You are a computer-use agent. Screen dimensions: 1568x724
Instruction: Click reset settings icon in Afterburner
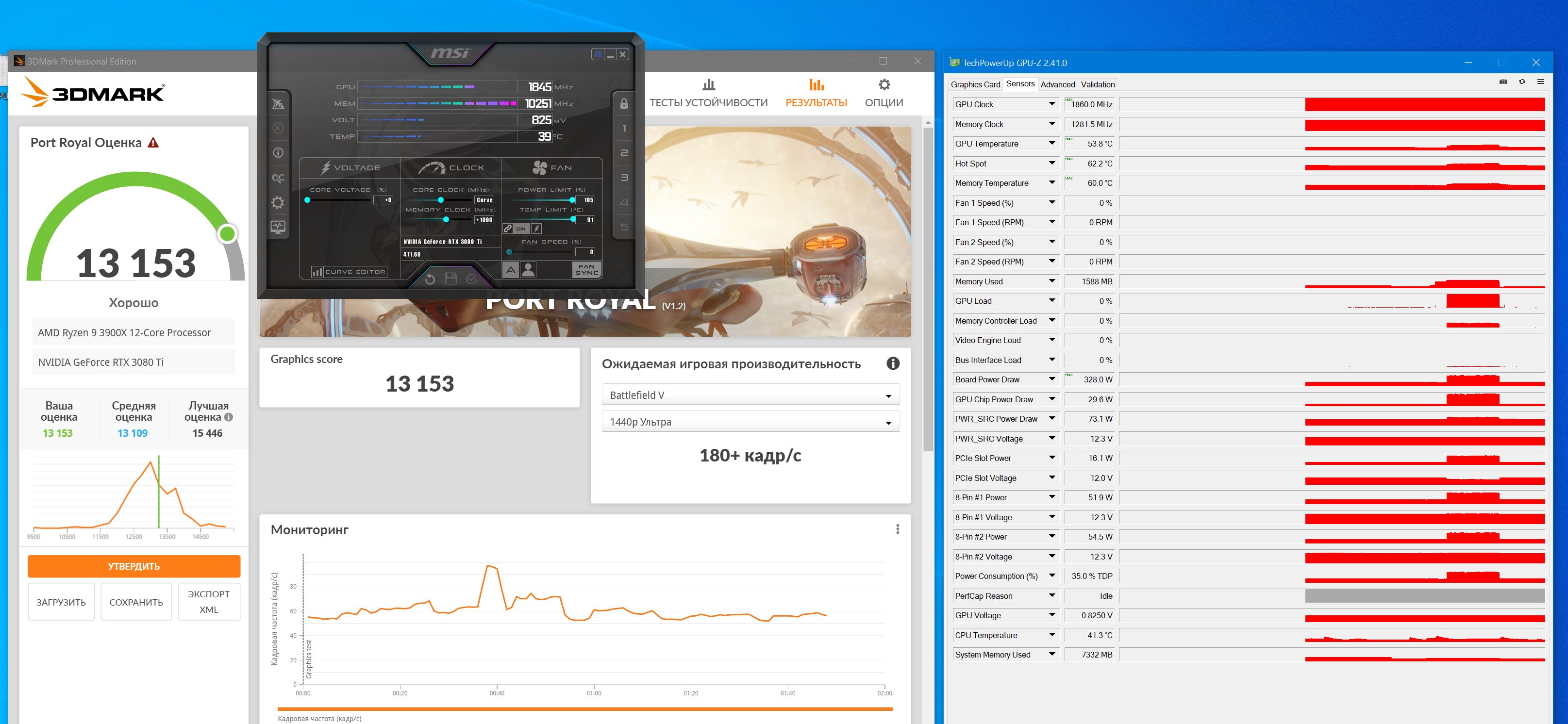430,279
